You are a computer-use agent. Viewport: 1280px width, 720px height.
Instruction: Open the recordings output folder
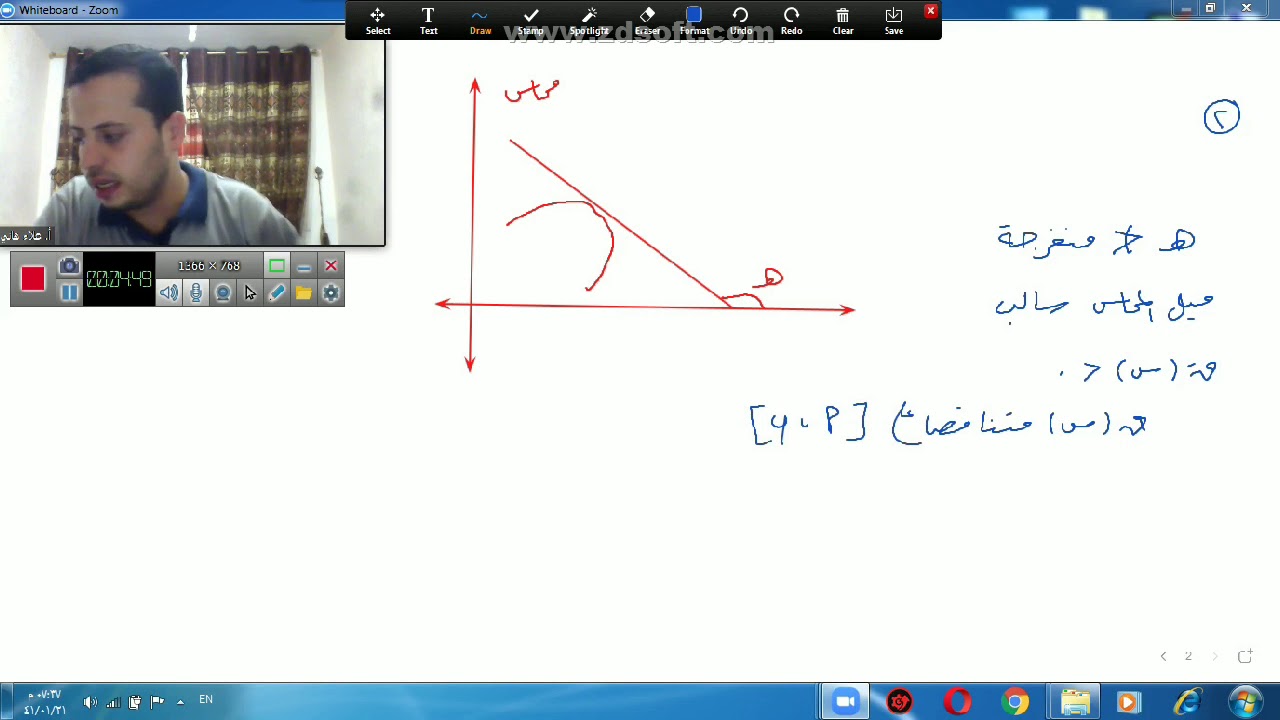(x=303, y=292)
